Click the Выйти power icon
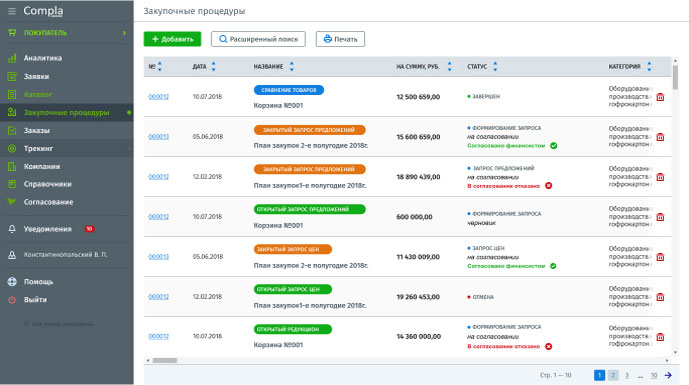The image size is (689, 385). [x=12, y=300]
